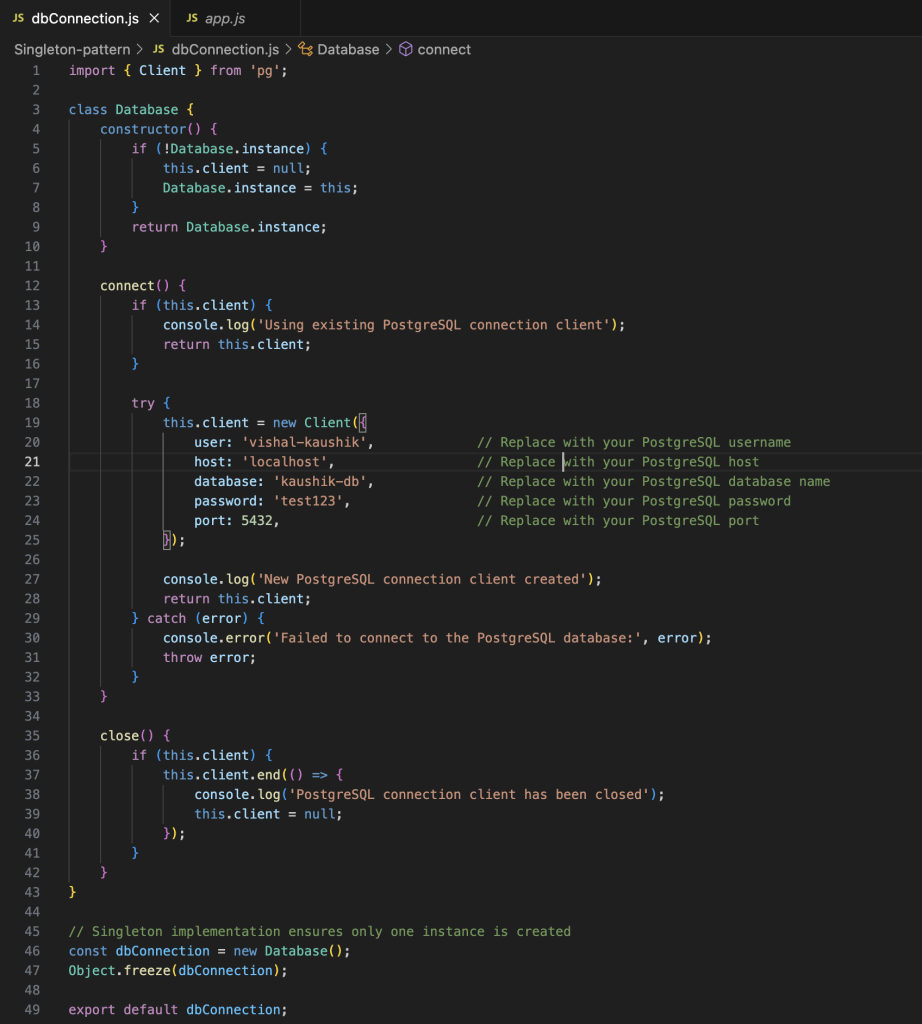Click the JS file icon on app.js tab
The height and width of the screenshot is (1024, 922).
click(x=192, y=18)
